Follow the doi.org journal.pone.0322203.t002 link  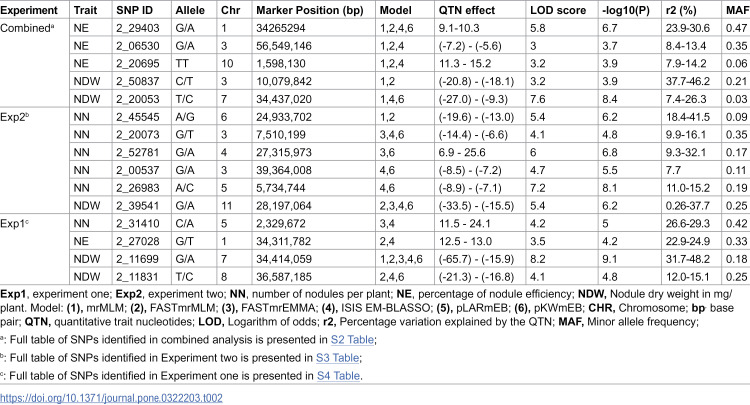click(111, 398)
